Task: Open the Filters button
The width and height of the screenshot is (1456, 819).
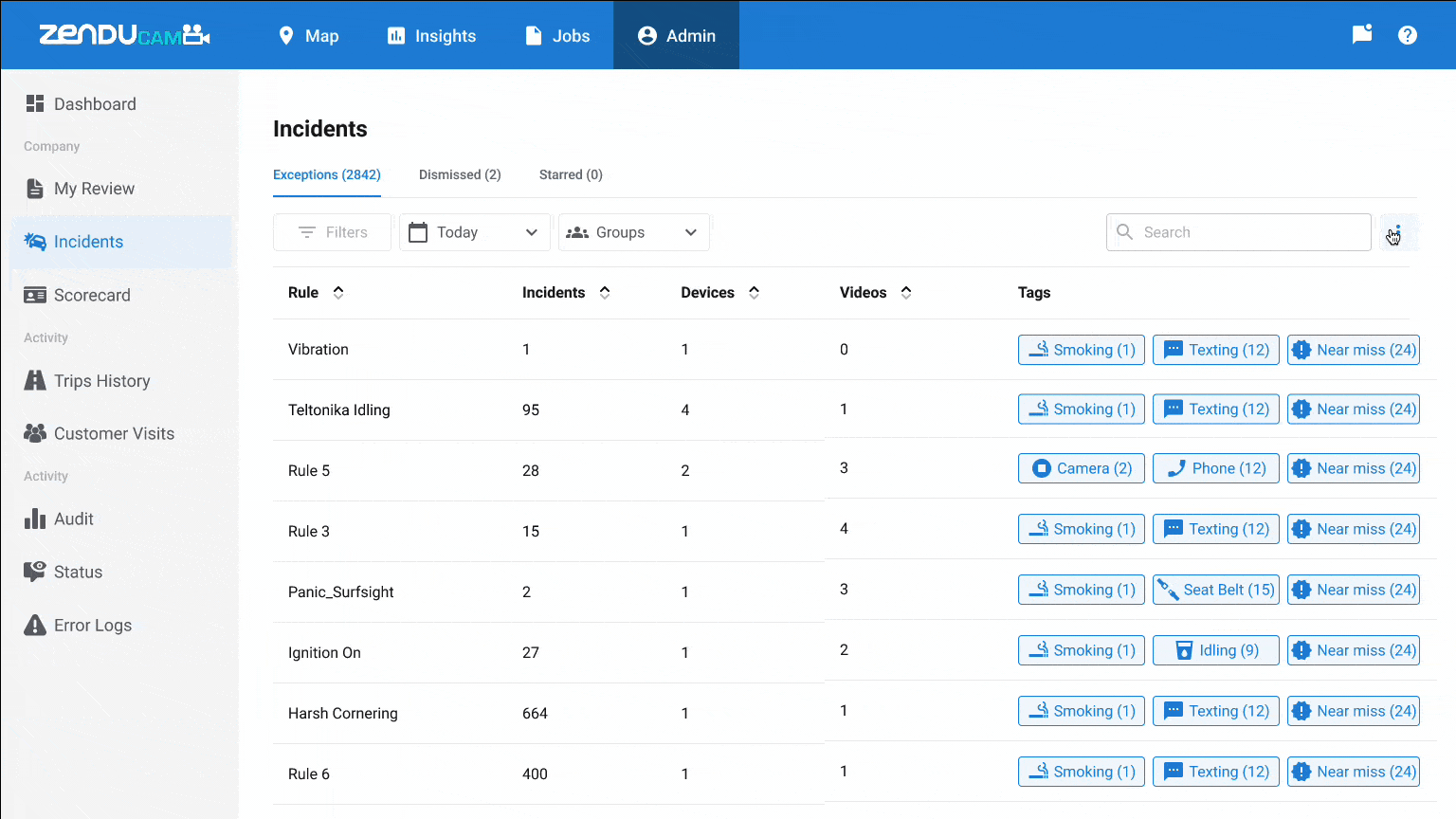Action: click(x=332, y=232)
